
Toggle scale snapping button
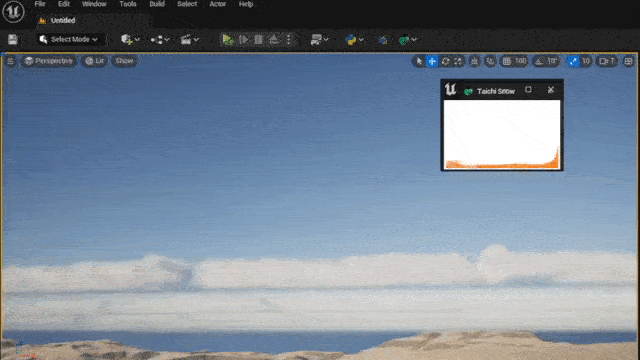pos(573,61)
